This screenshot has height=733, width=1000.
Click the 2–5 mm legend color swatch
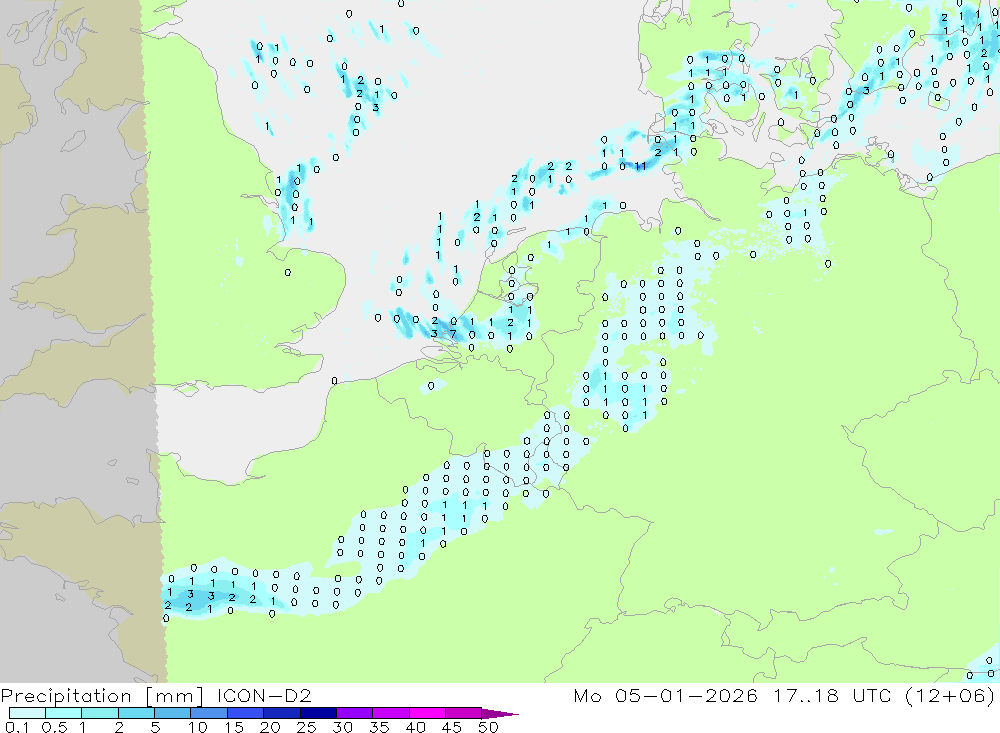136,713
